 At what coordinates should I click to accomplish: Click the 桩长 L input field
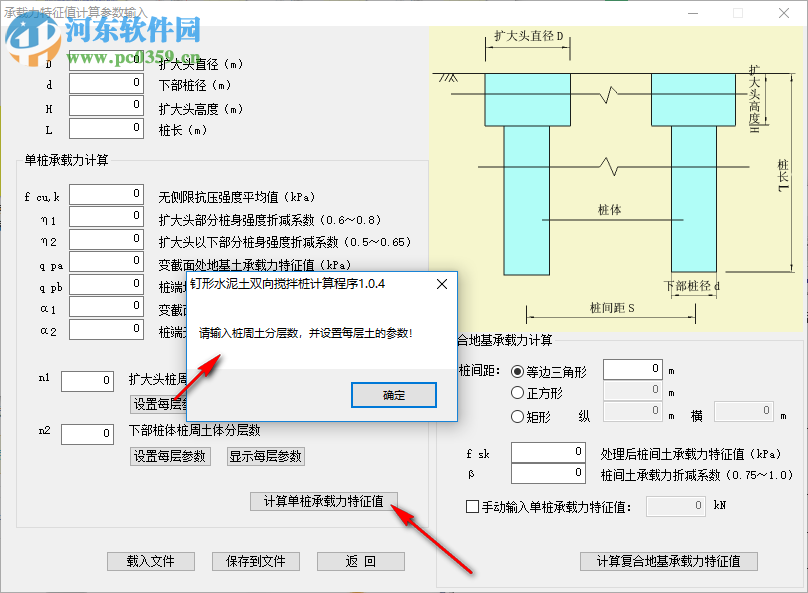tap(106, 127)
